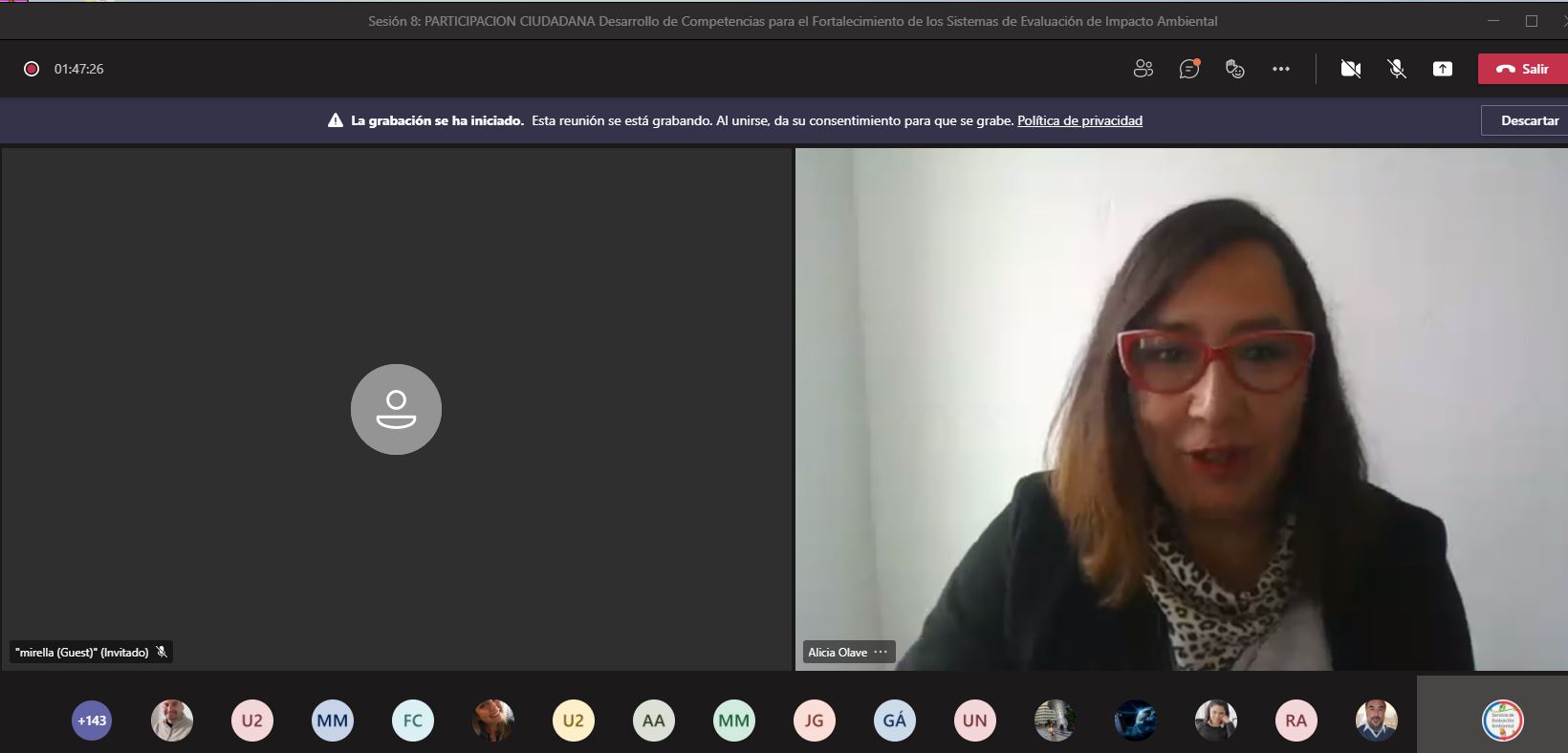The image size is (1568, 753).
Task: Click the mirella guest placeholder avatar
Action: tap(396, 409)
